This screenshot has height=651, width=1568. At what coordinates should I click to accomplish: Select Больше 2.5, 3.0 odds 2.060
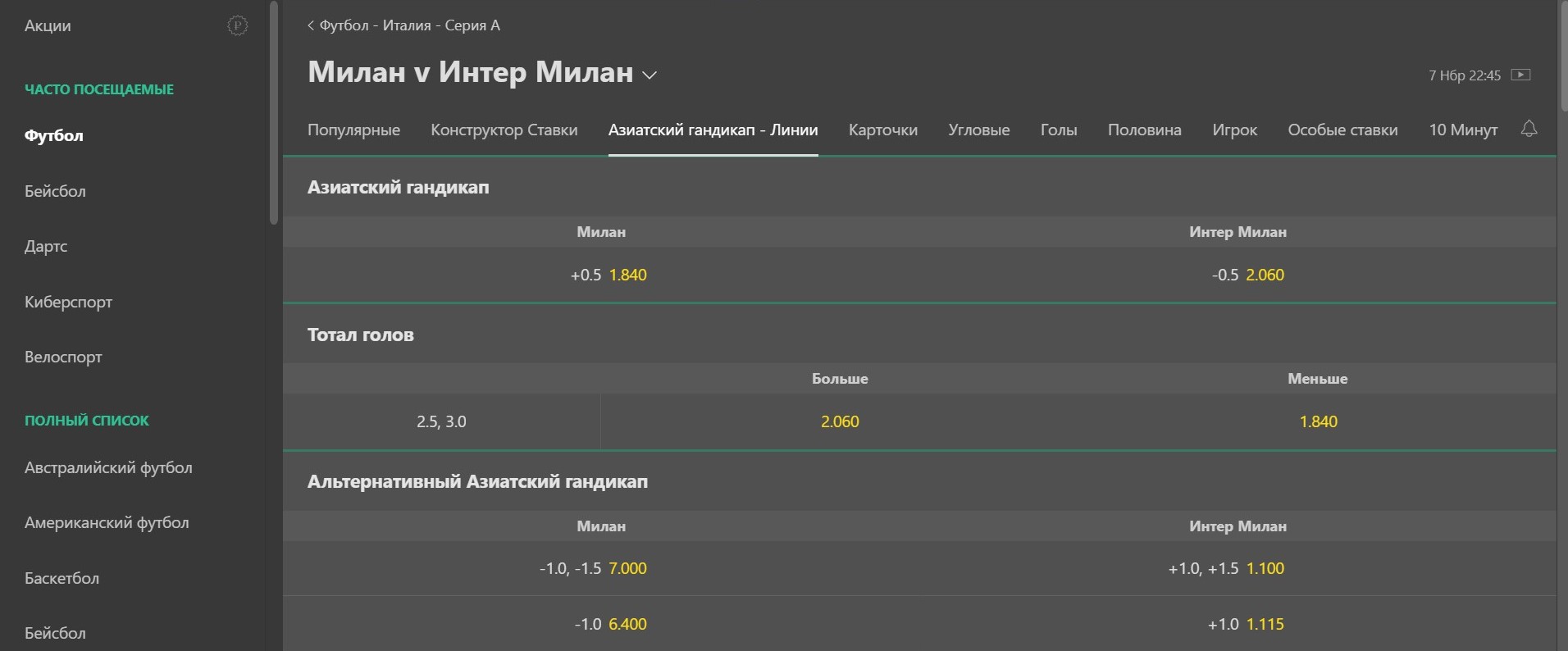point(840,421)
